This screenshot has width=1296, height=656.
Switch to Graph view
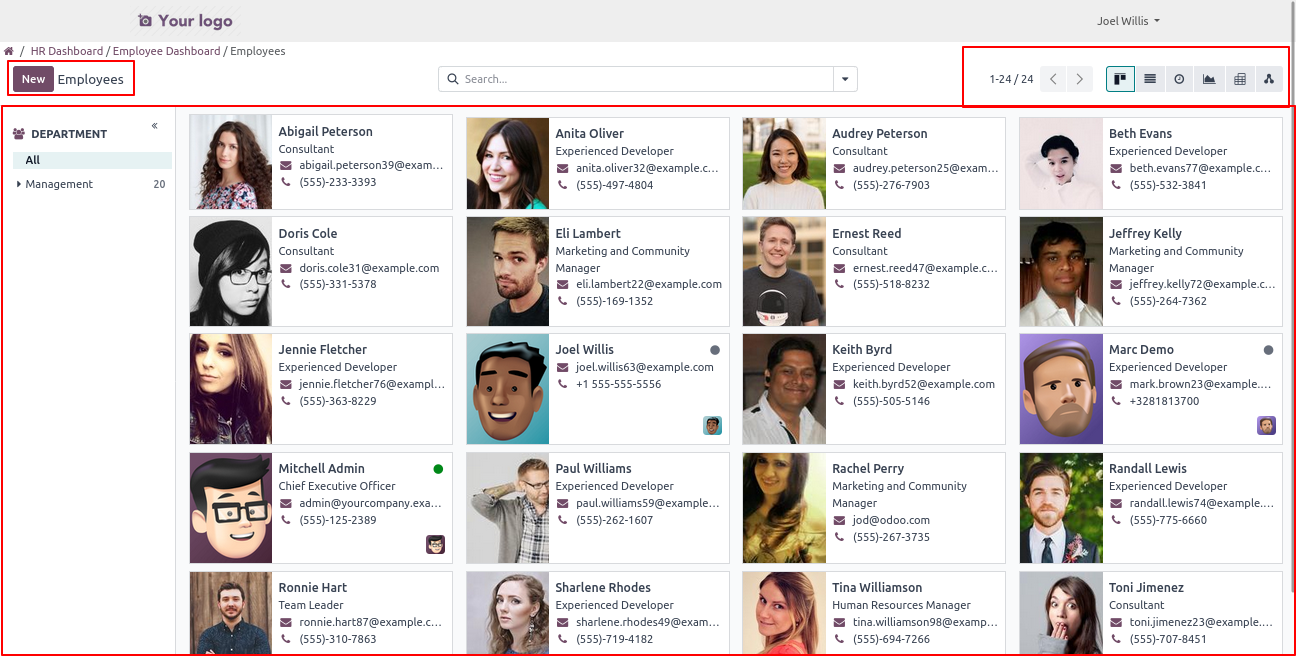pos(1210,79)
